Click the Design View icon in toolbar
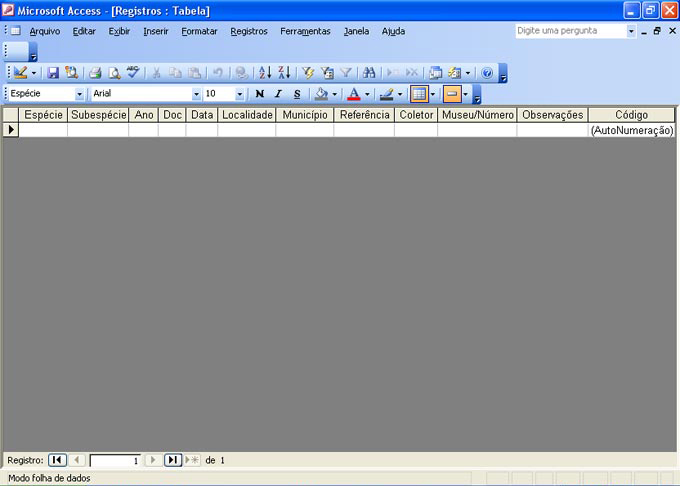This screenshot has width=680, height=486. pos(20,73)
